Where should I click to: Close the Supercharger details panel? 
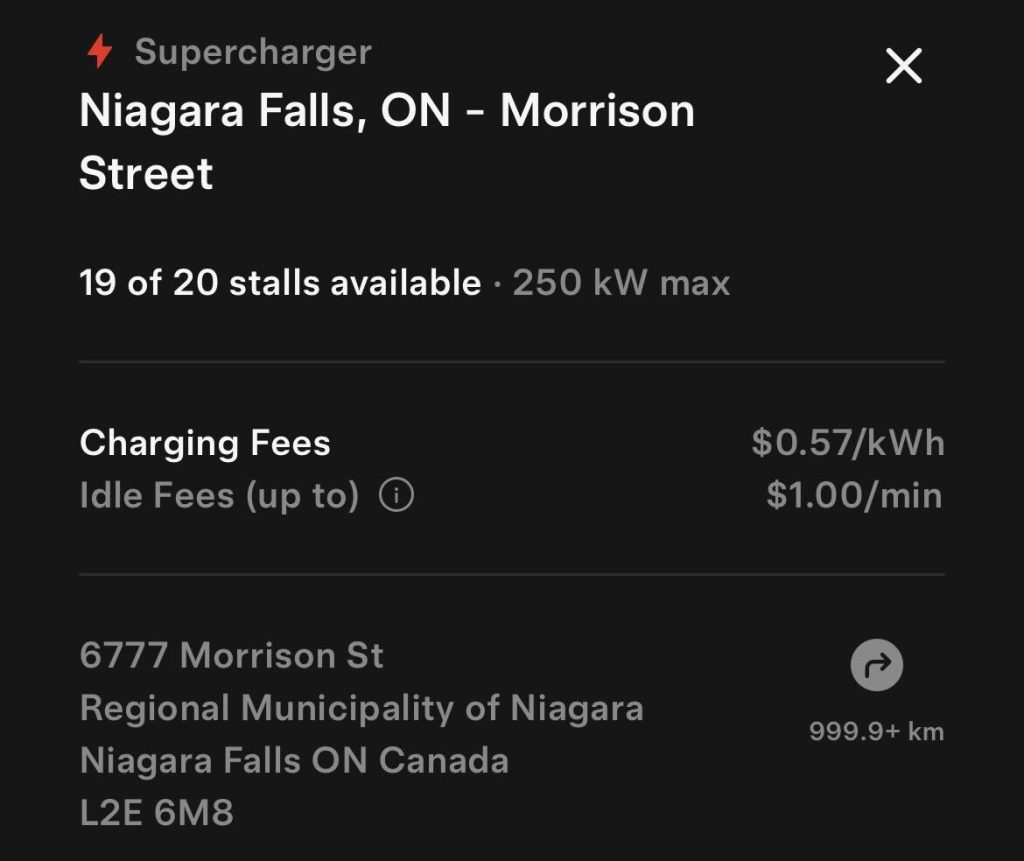[x=904, y=67]
